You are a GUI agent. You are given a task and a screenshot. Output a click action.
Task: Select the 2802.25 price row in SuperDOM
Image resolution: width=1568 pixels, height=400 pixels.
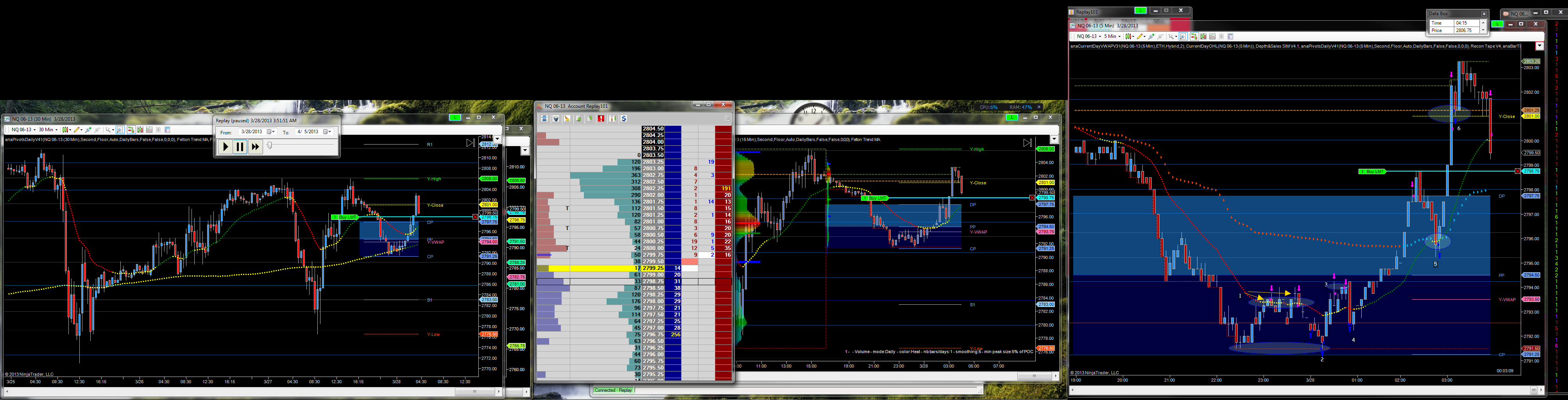653,189
